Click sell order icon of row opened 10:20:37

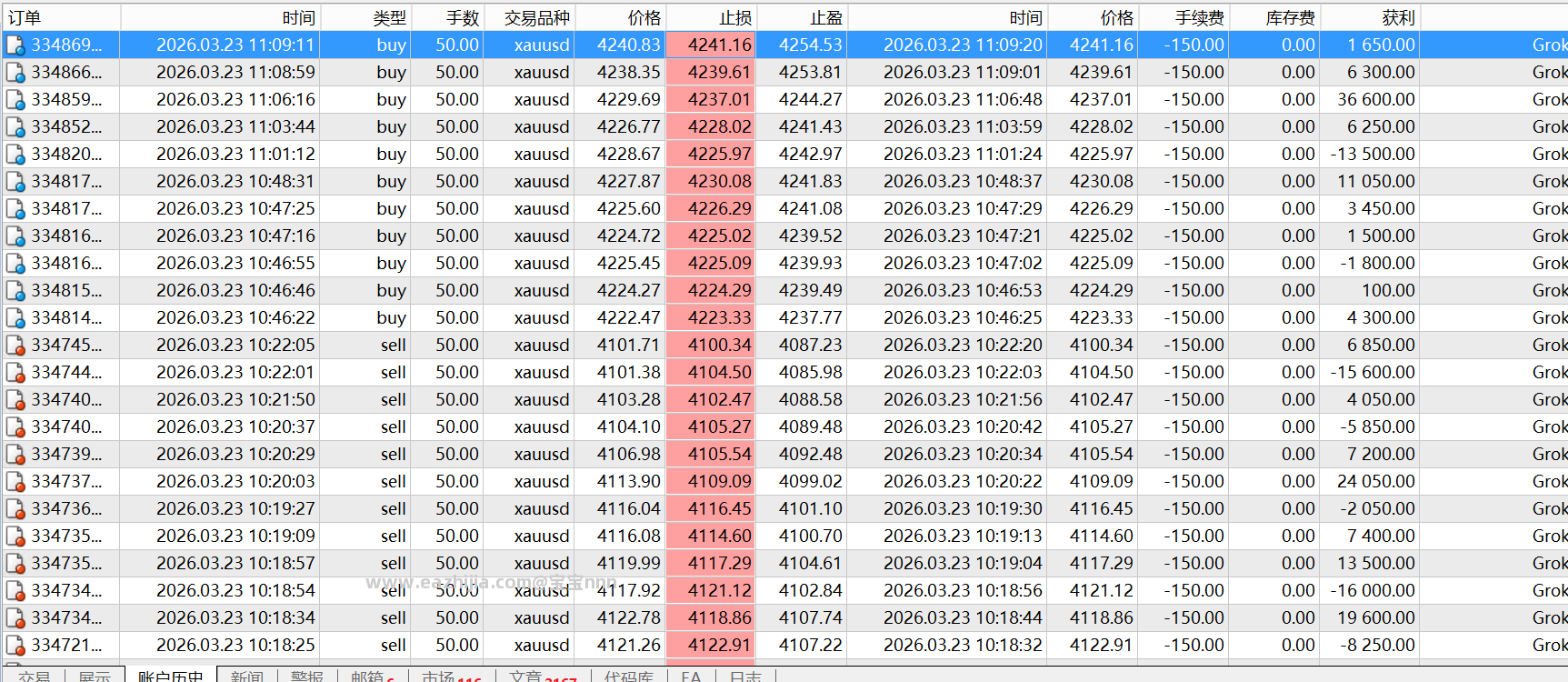15,427
